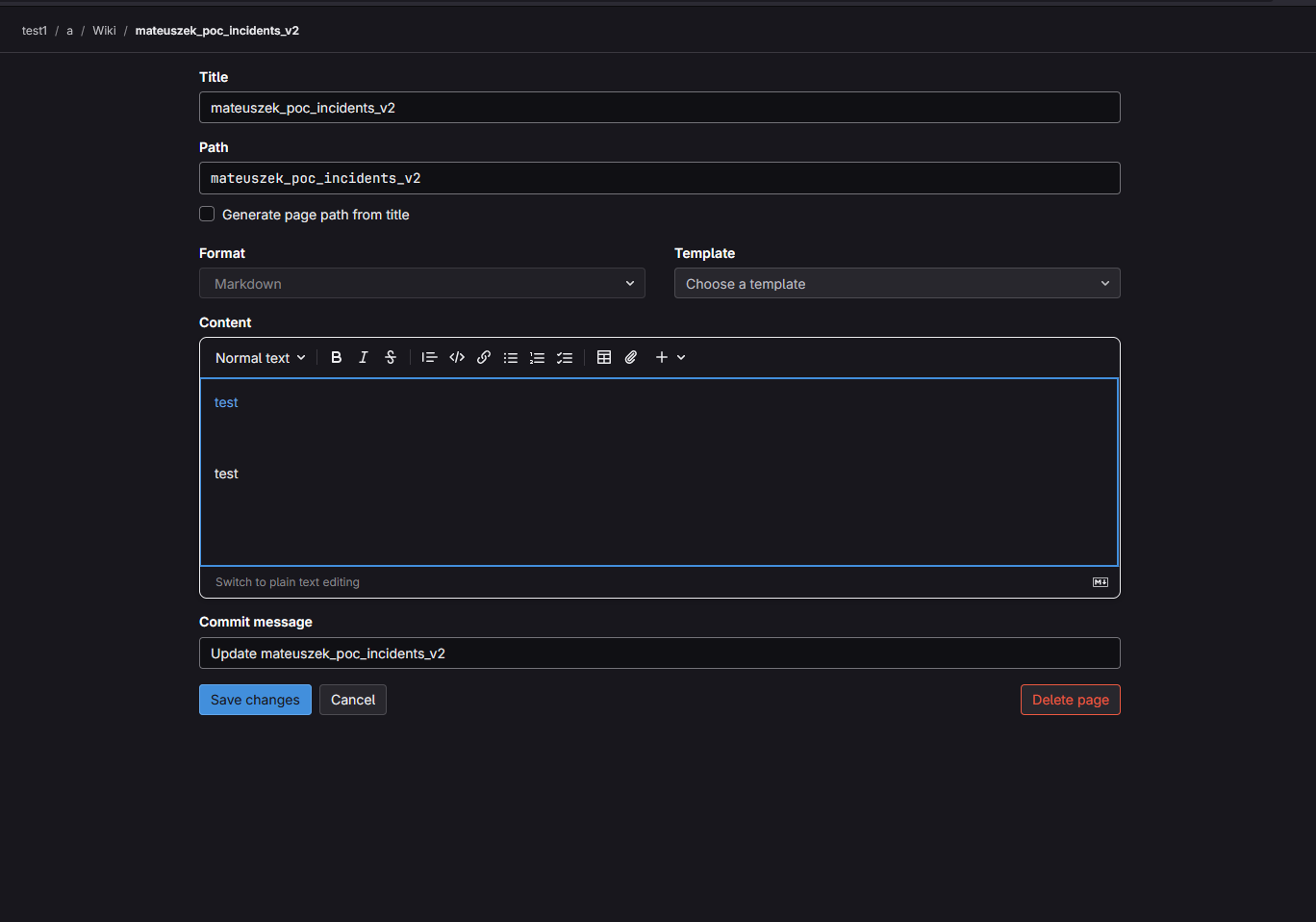Screen dimensions: 1316x922
Task: Insert a table into content
Action: (x=604, y=357)
